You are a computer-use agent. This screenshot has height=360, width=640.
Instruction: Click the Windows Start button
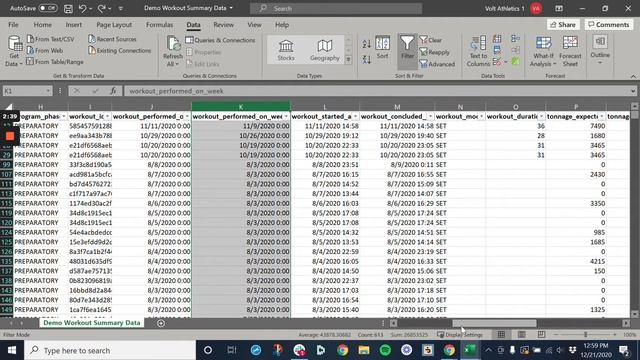[x=11, y=350]
